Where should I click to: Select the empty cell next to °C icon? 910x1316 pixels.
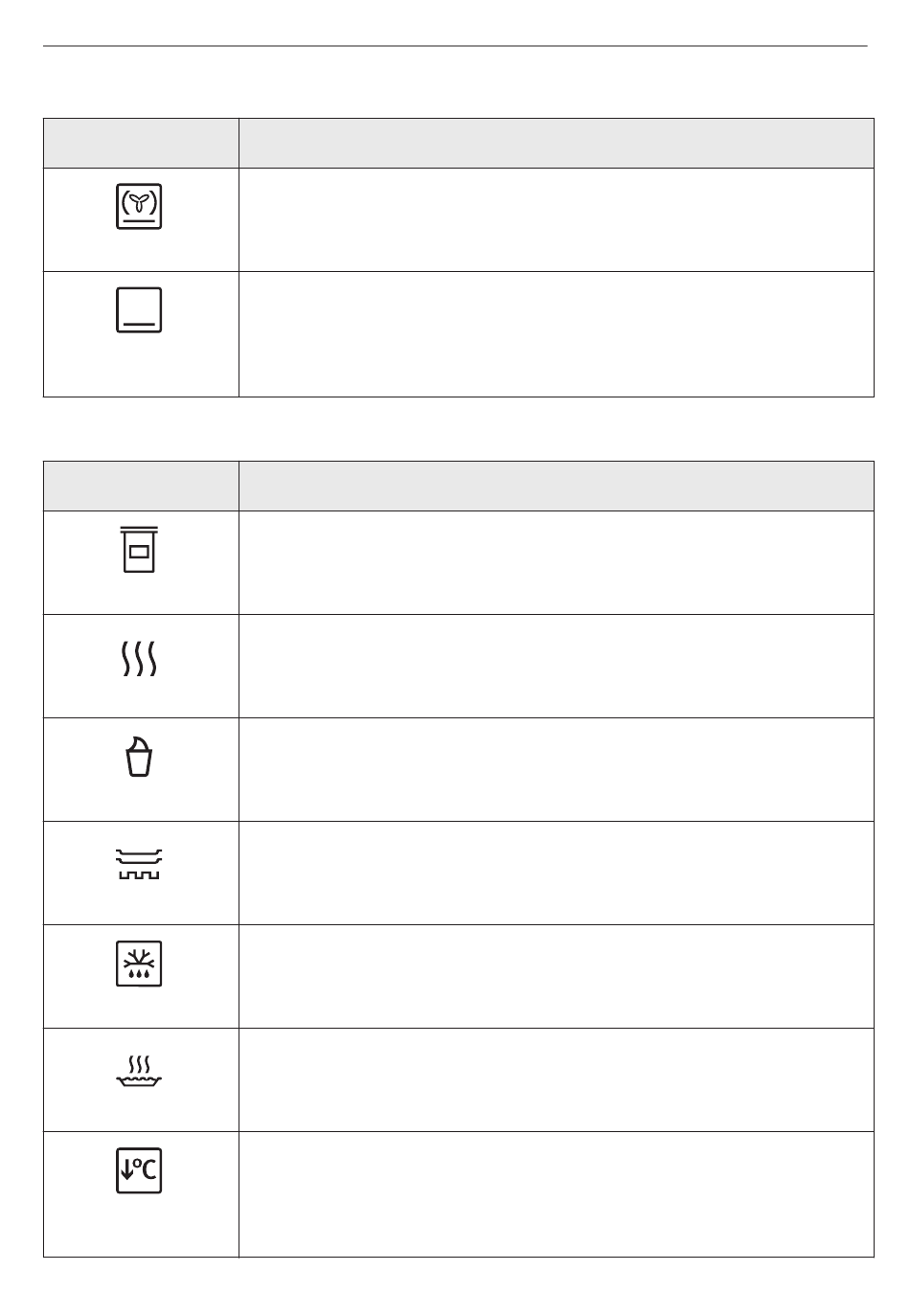557,1194
